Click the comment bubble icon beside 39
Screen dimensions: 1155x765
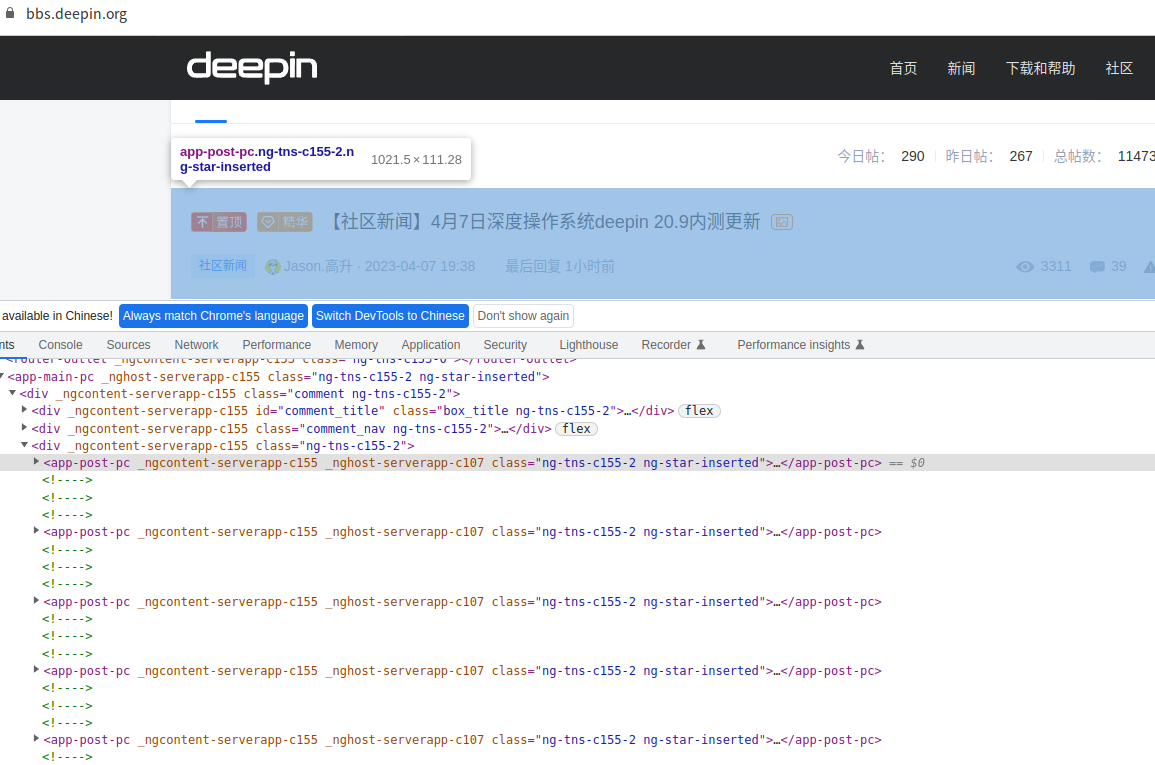point(1097,267)
